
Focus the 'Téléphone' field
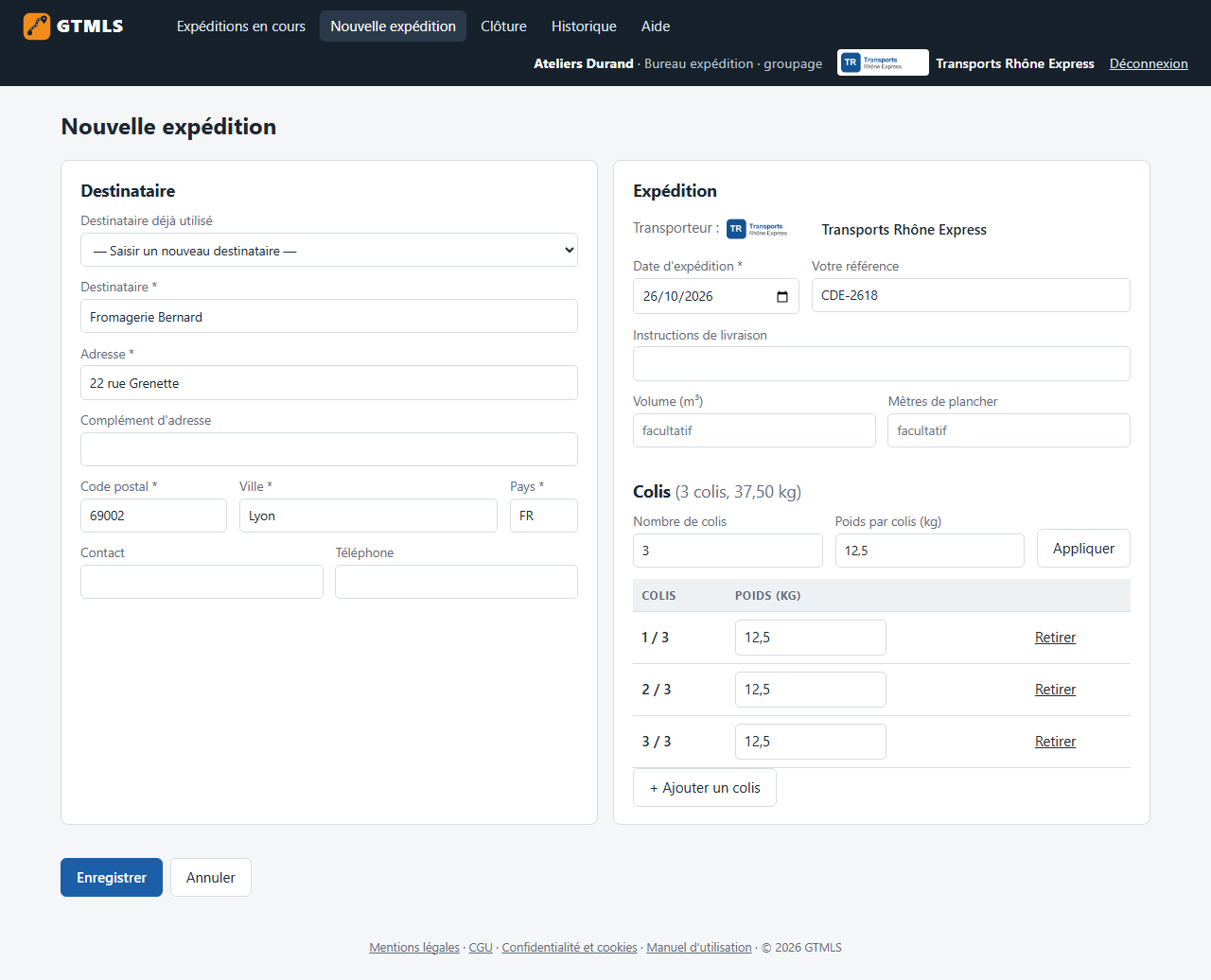tap(456, 582)
